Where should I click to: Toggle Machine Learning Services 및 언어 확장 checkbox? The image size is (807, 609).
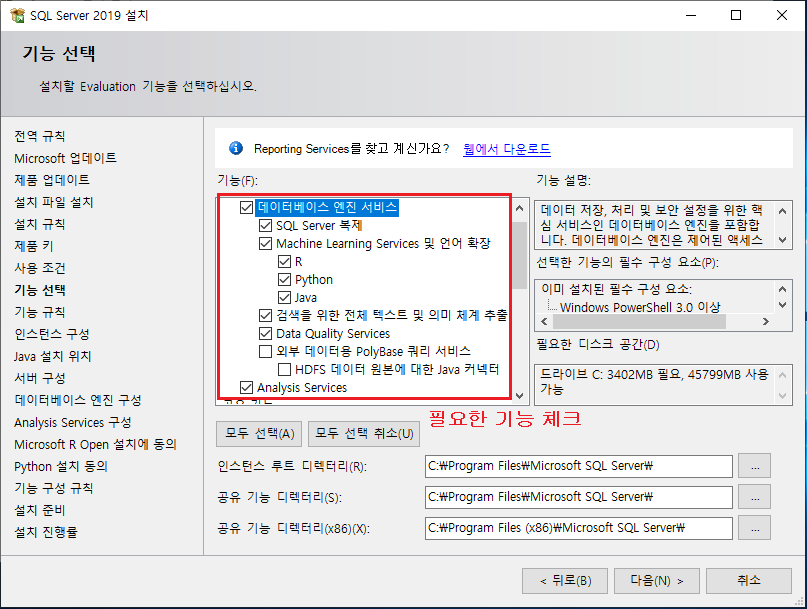[266, 243]
